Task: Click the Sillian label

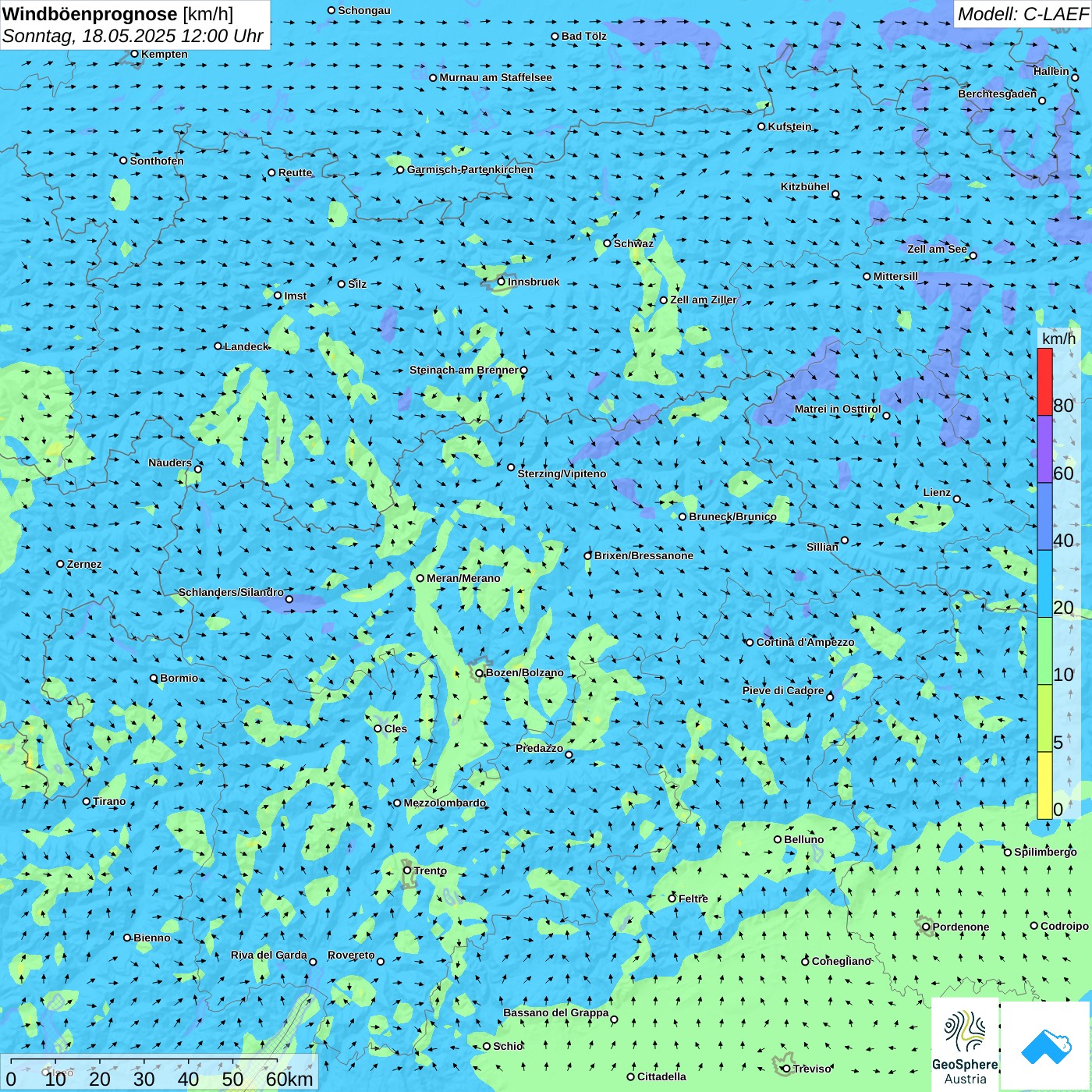Action: [x=822, y=547]
